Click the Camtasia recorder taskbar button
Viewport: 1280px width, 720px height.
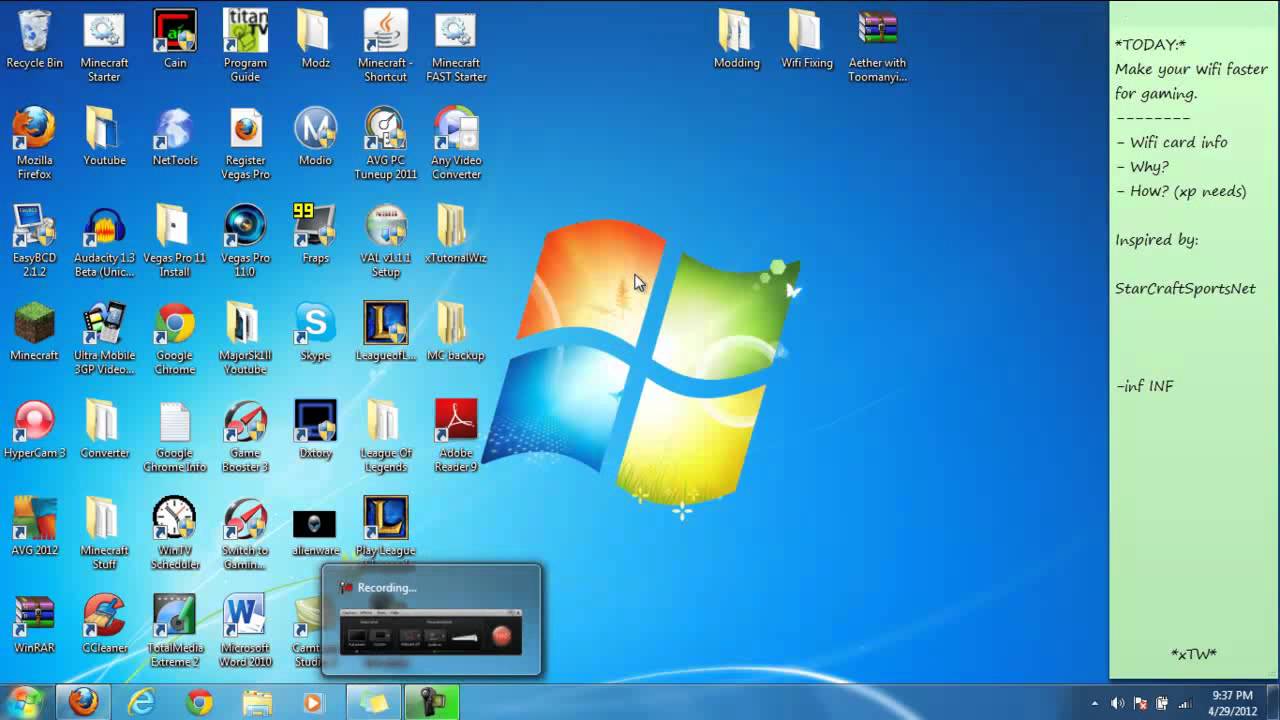[432, 703]
